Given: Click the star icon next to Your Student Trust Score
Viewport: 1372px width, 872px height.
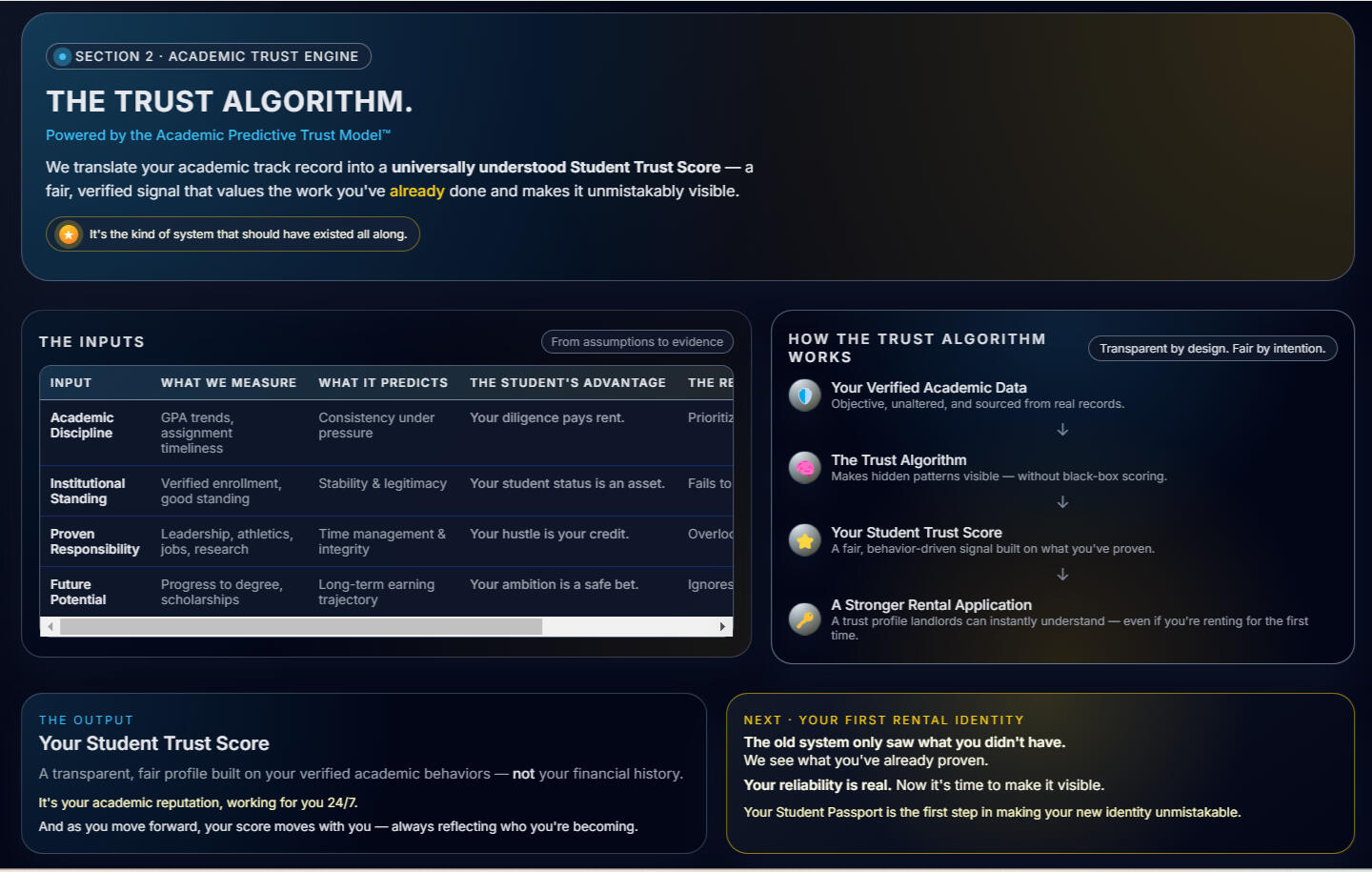Looking at the screenshot, I should coord(805,540).
